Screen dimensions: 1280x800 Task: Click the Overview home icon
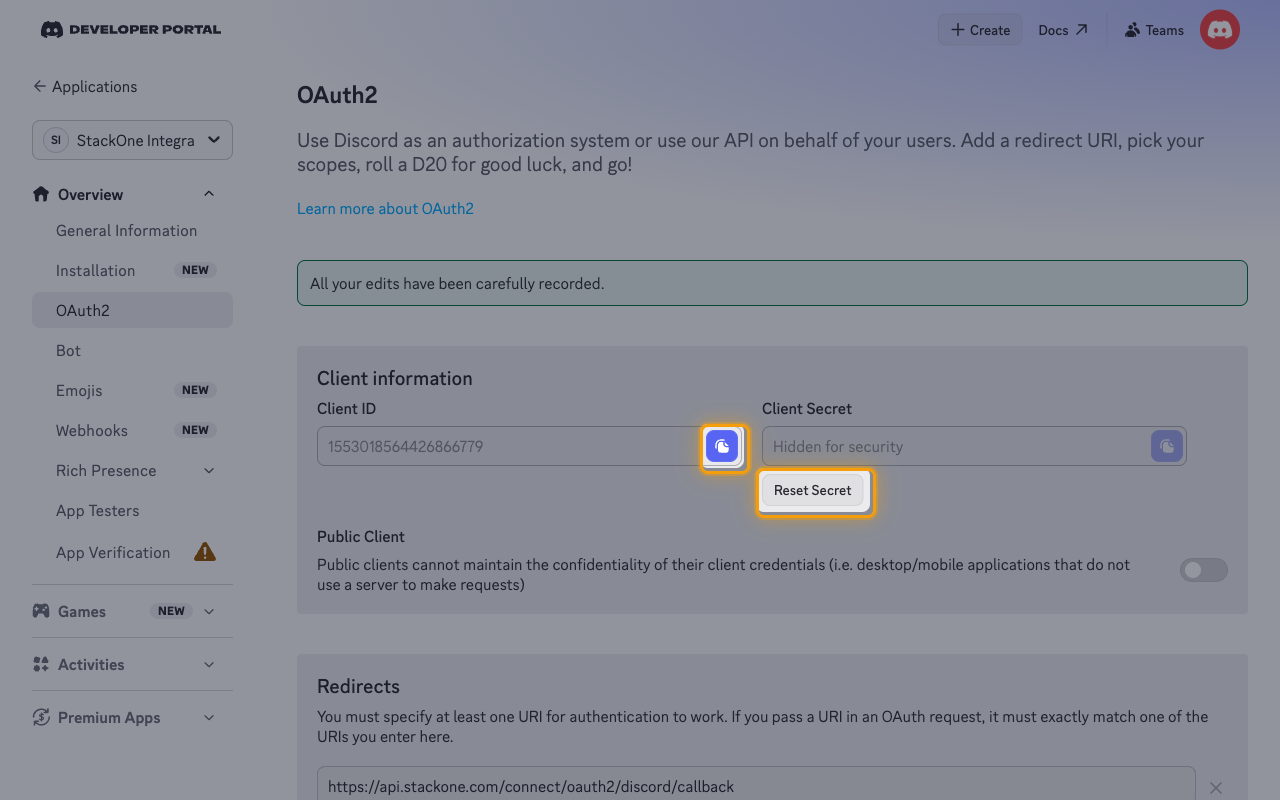41,194
